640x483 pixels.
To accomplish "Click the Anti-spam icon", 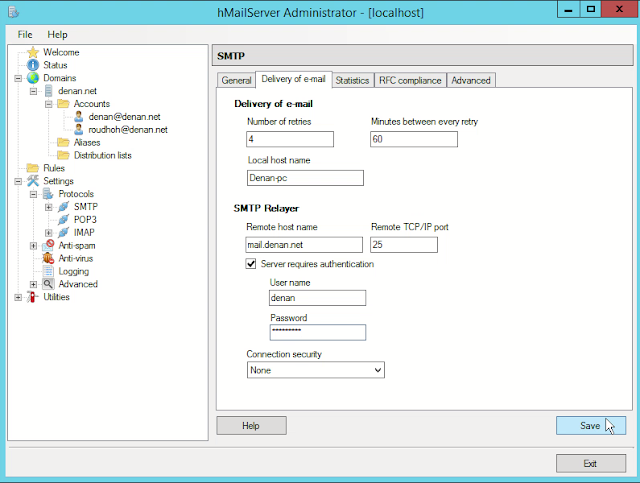I will tap(48, 245).
